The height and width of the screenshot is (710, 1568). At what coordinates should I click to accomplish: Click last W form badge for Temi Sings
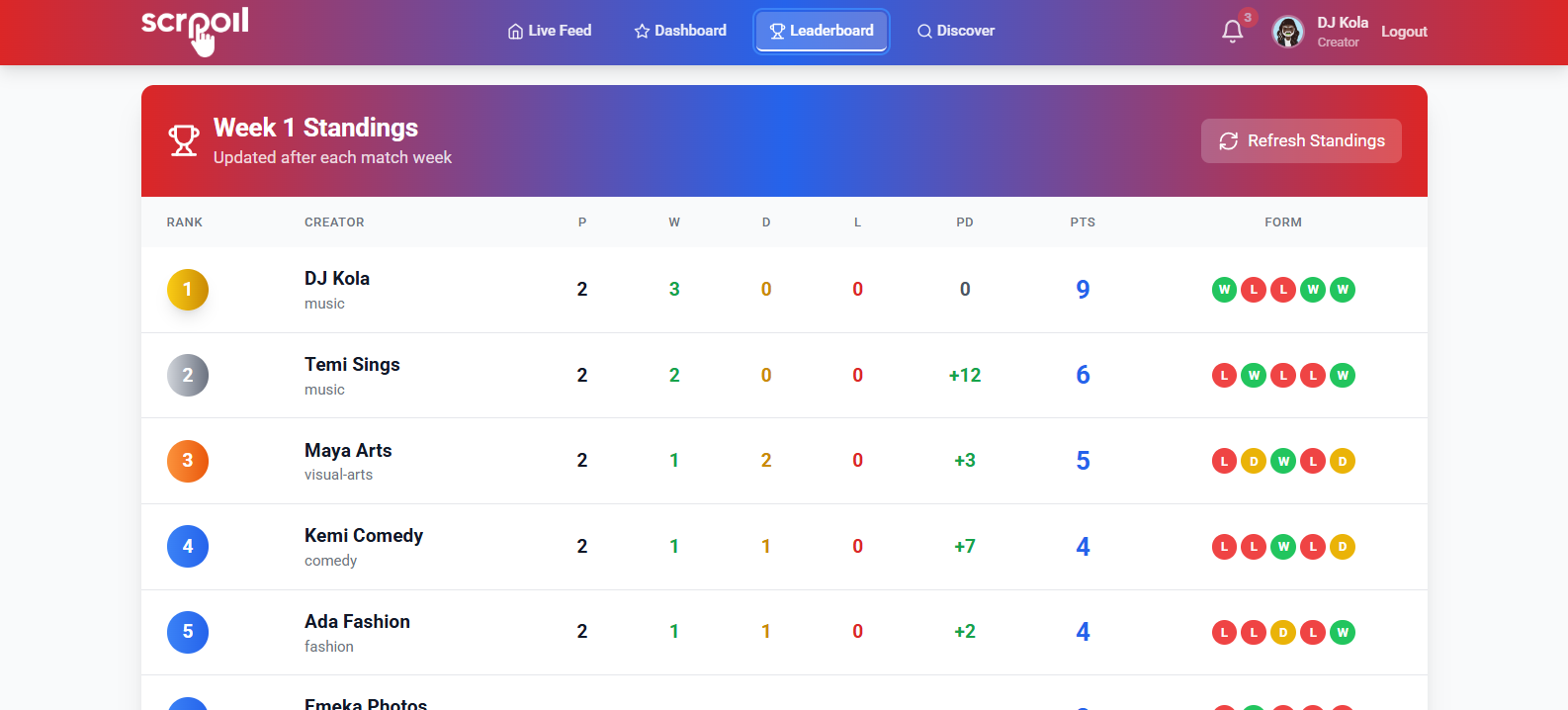1343,376
